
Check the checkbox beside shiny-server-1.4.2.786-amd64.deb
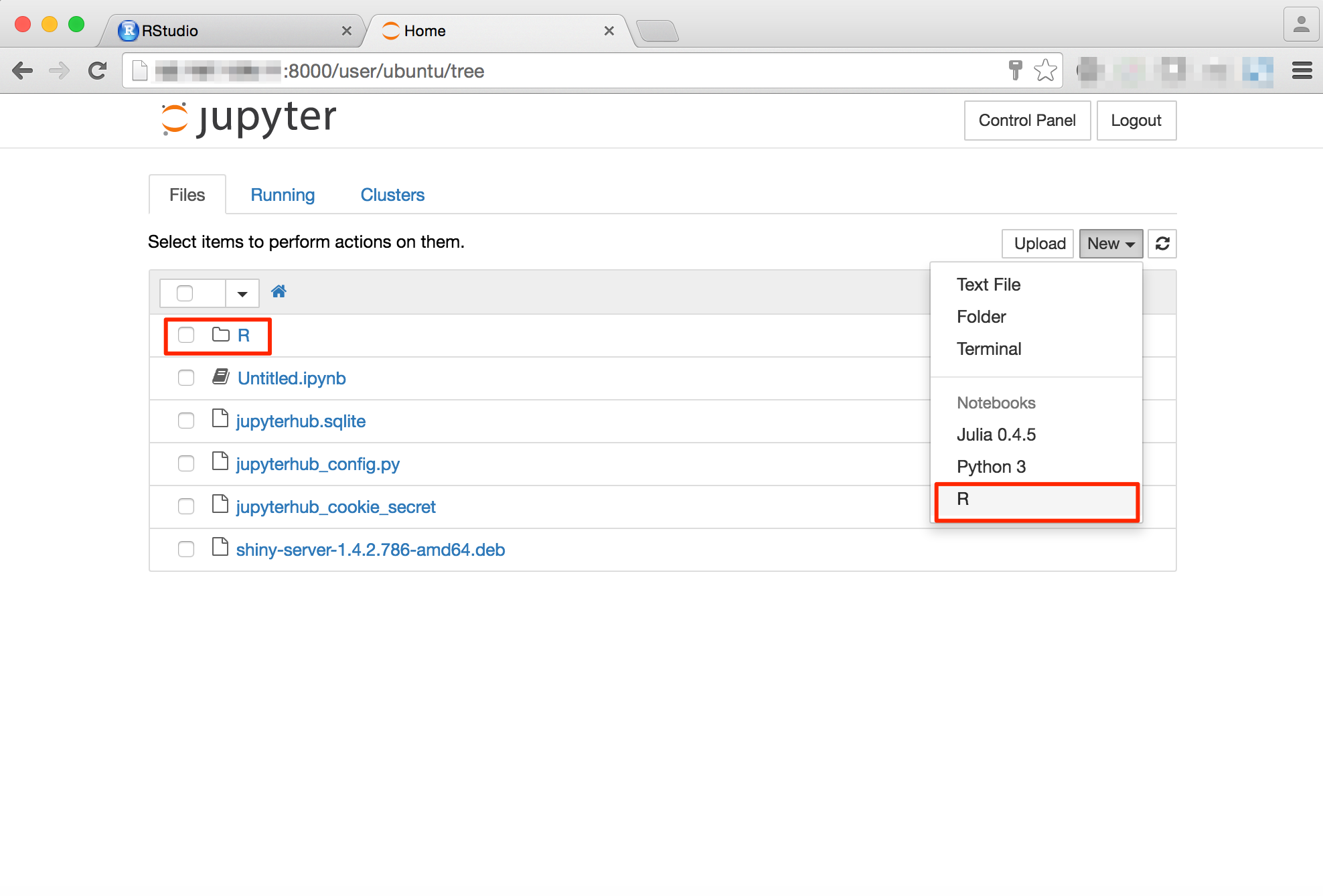(185, 549)
